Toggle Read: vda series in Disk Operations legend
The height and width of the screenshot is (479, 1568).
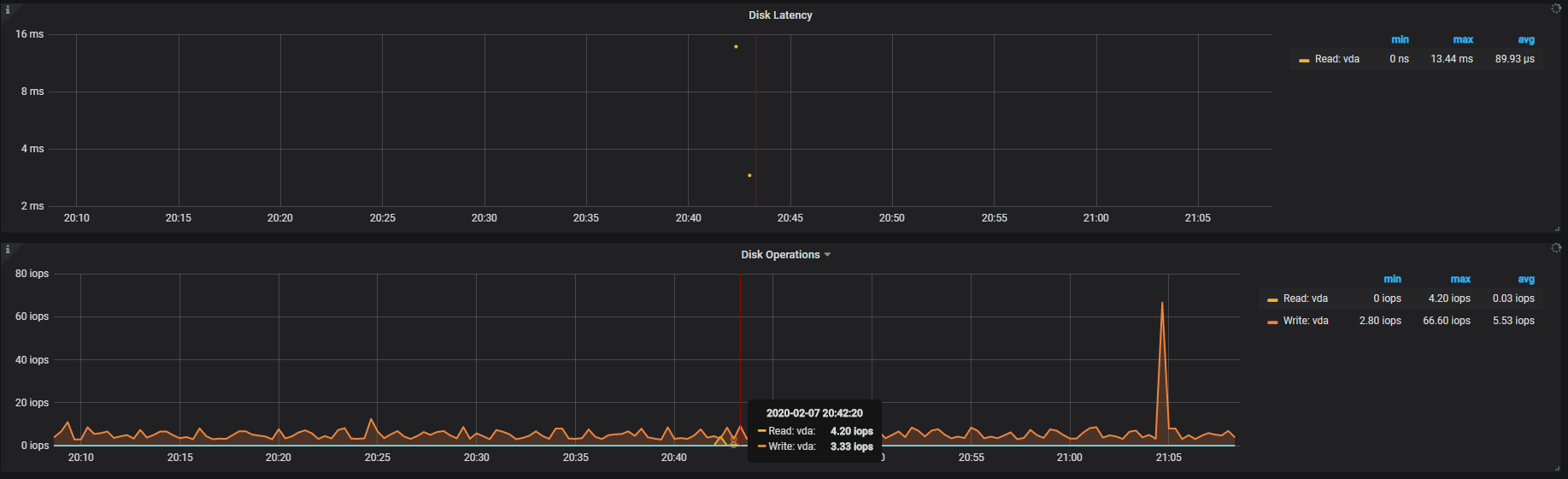click(x=1306, y=299)
